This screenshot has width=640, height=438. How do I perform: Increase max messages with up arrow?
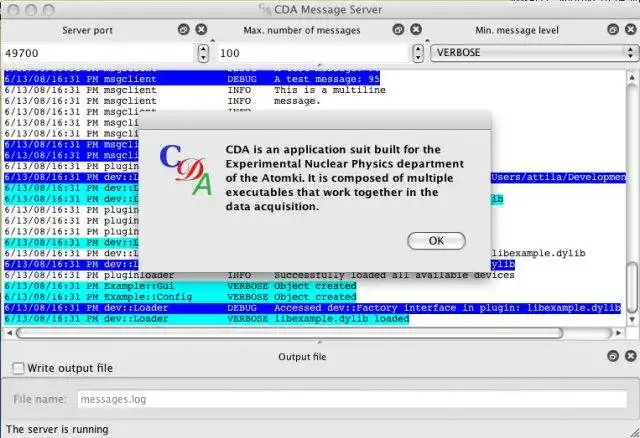coord(418,49)
